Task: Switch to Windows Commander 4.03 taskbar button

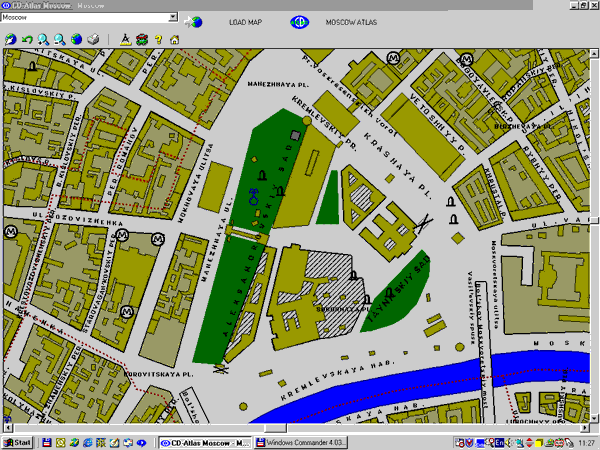Action: click(x=301, y=443)
